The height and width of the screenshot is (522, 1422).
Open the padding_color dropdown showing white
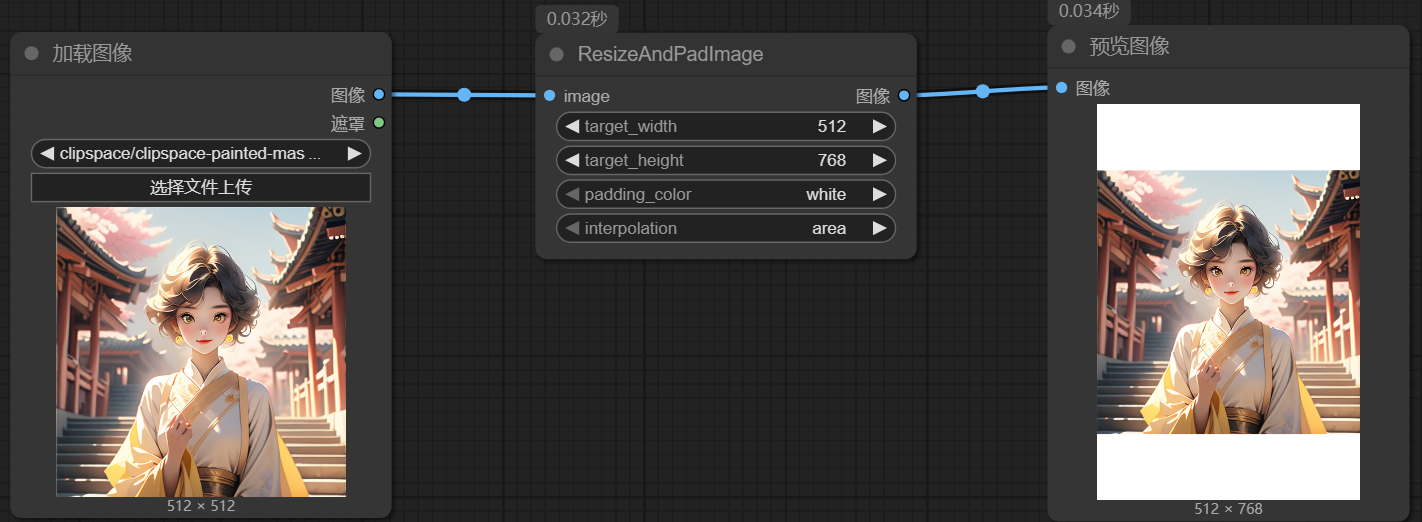tap(725, 194)
